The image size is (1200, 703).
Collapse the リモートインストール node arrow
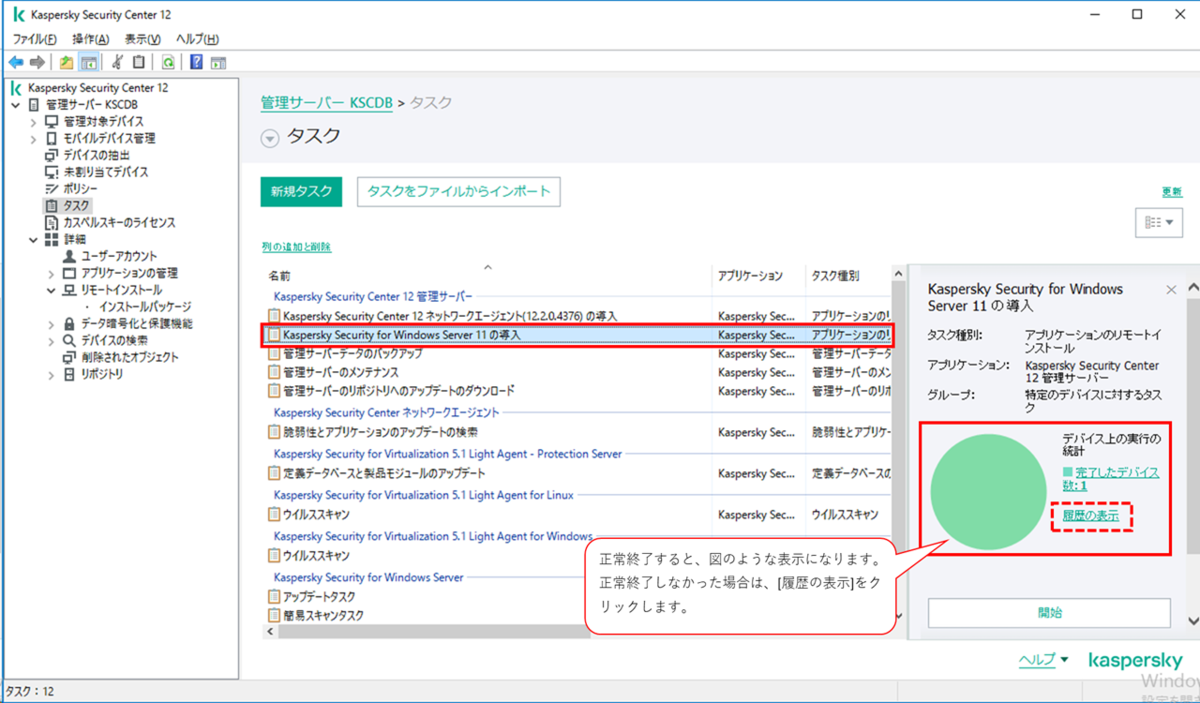click(51, 290)
